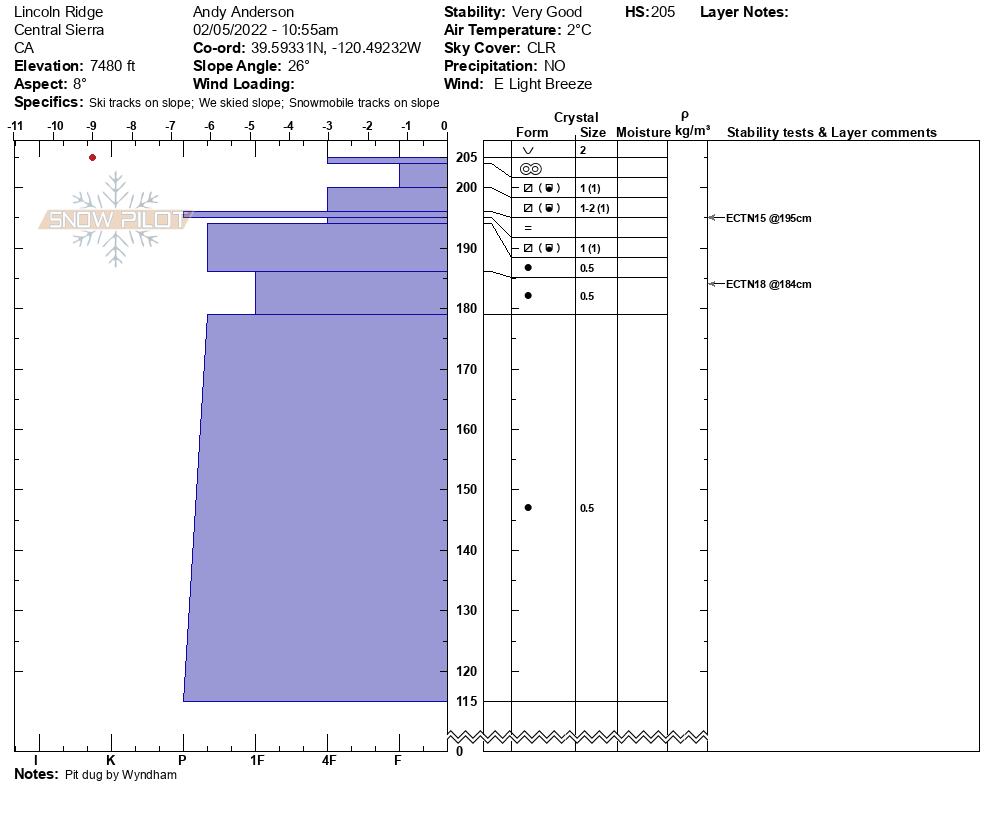Viewport: 994px width, 840px height.
Task: Click the Stability tests & Layer comments header
Action: click(x=832, y=132)
